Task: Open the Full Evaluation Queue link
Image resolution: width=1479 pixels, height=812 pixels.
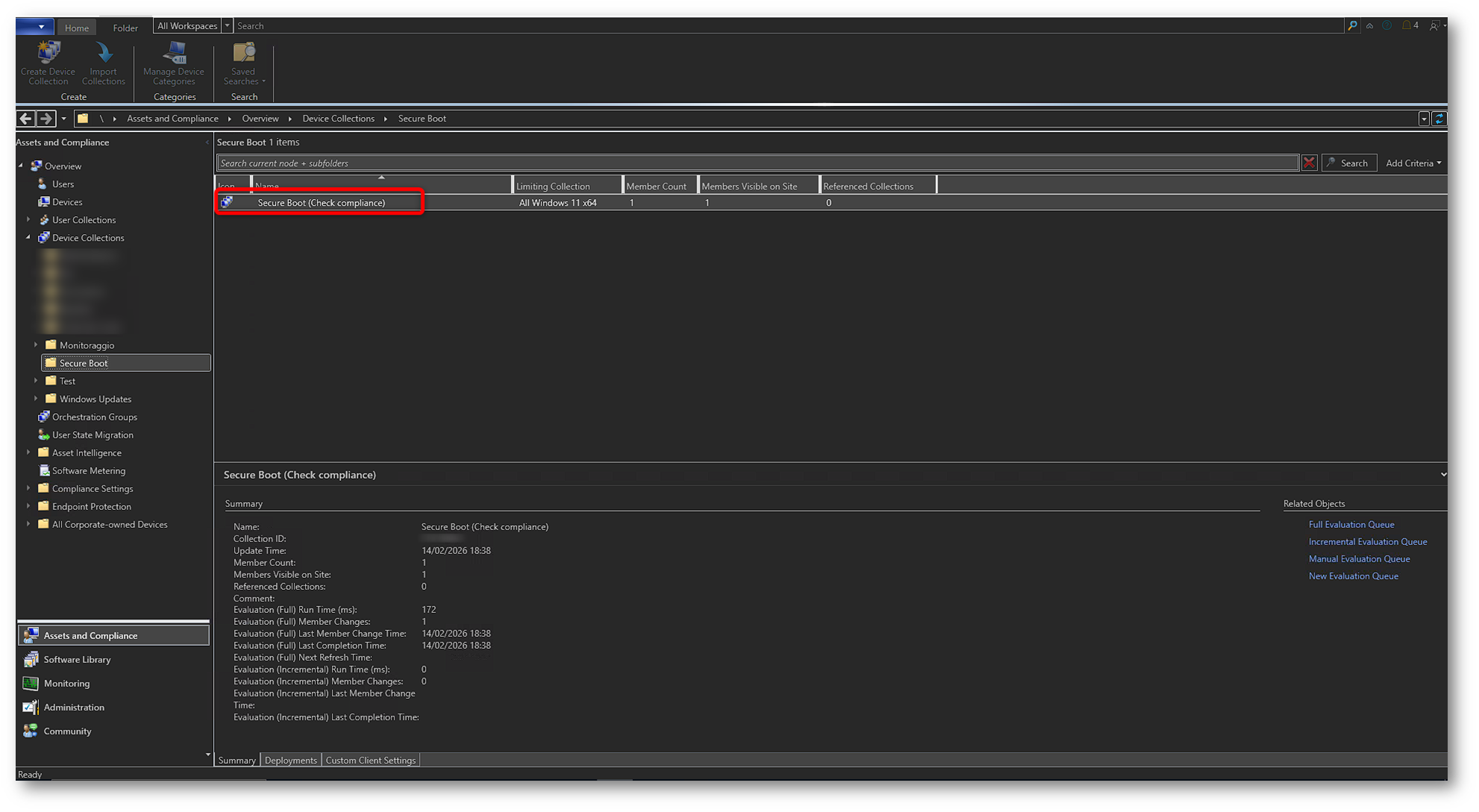Action: click(1351, 525)
